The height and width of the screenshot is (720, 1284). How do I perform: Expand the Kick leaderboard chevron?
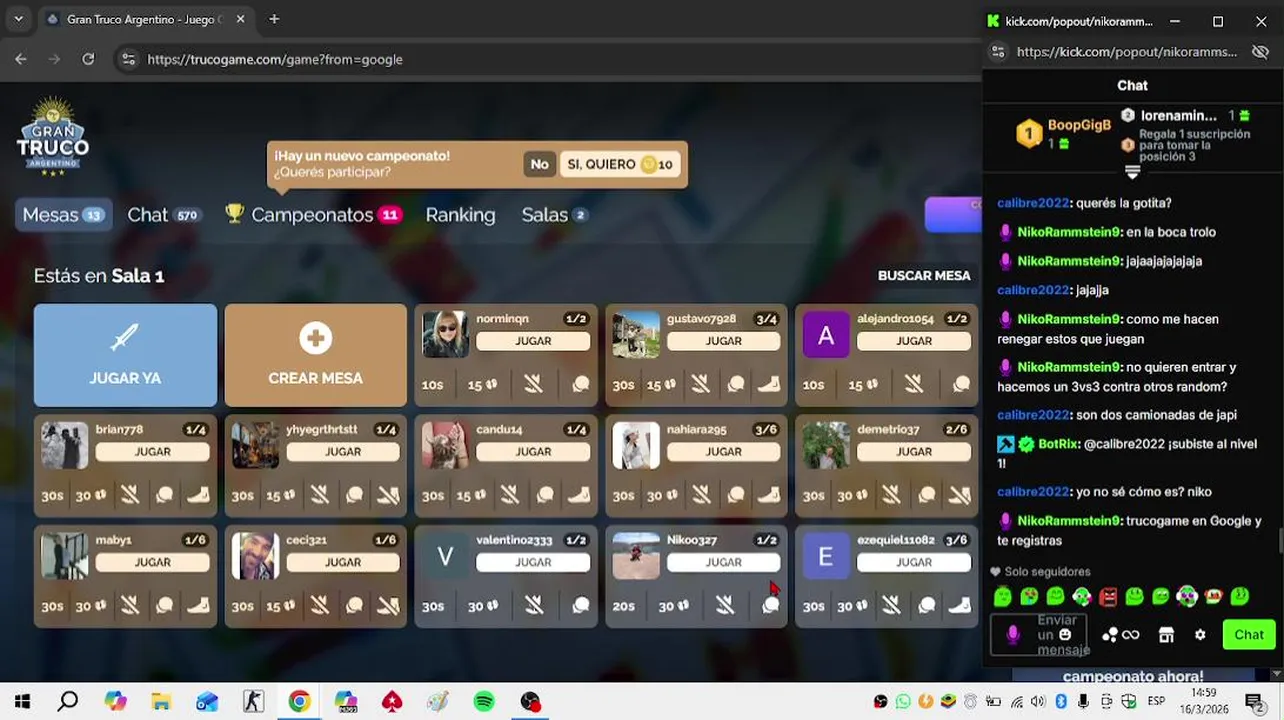[x=1132, y=172]
